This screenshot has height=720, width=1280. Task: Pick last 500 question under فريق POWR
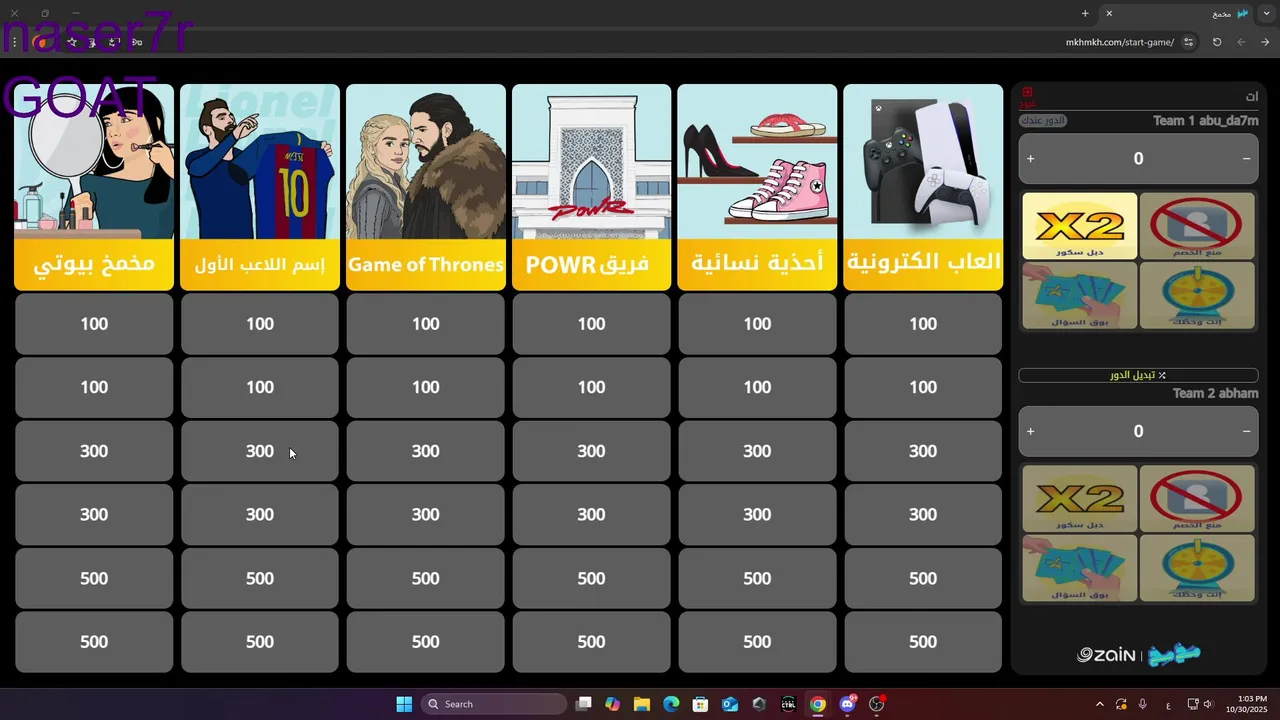(x=591, y=642)
